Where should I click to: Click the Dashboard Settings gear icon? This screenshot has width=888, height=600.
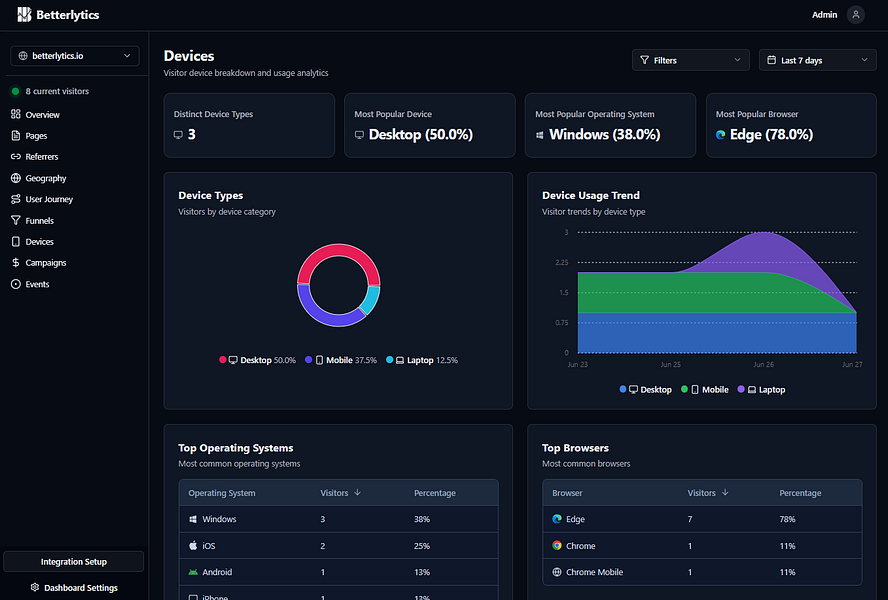[35, 587]
